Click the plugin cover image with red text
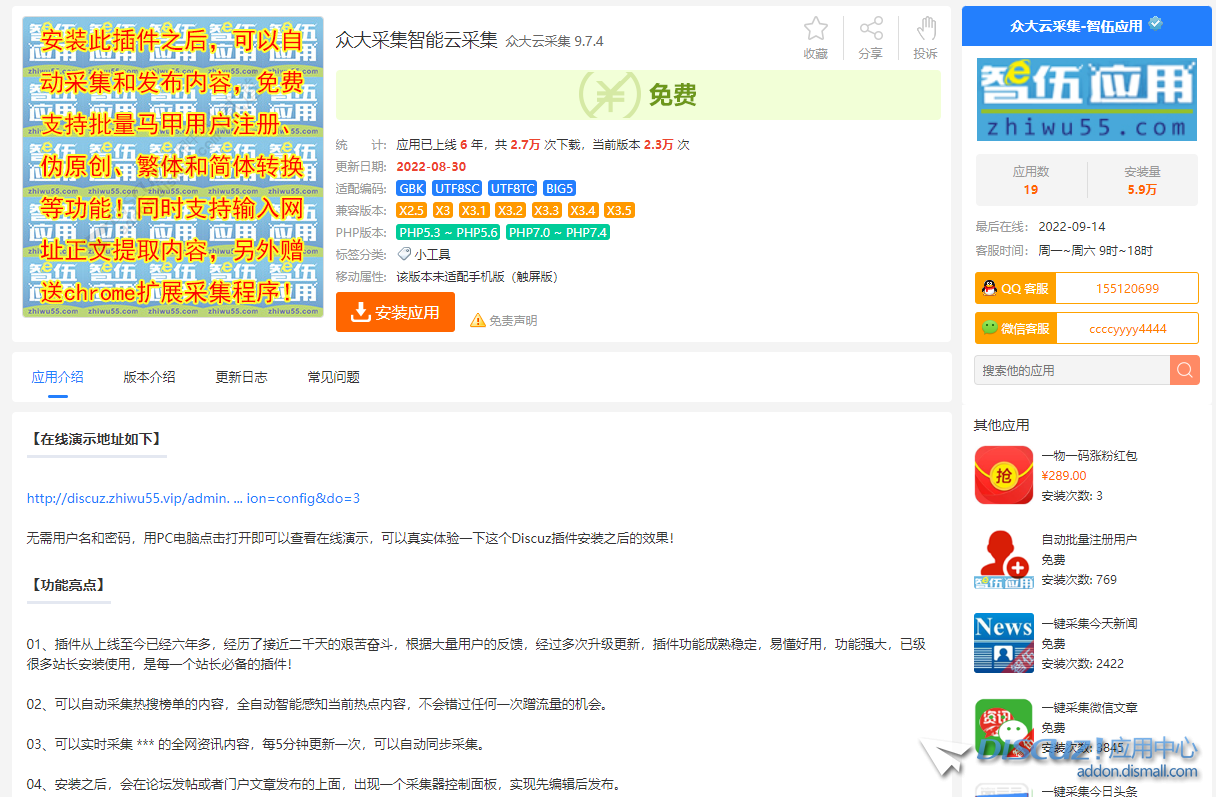 pyautogui.click(x=173, y=167)
